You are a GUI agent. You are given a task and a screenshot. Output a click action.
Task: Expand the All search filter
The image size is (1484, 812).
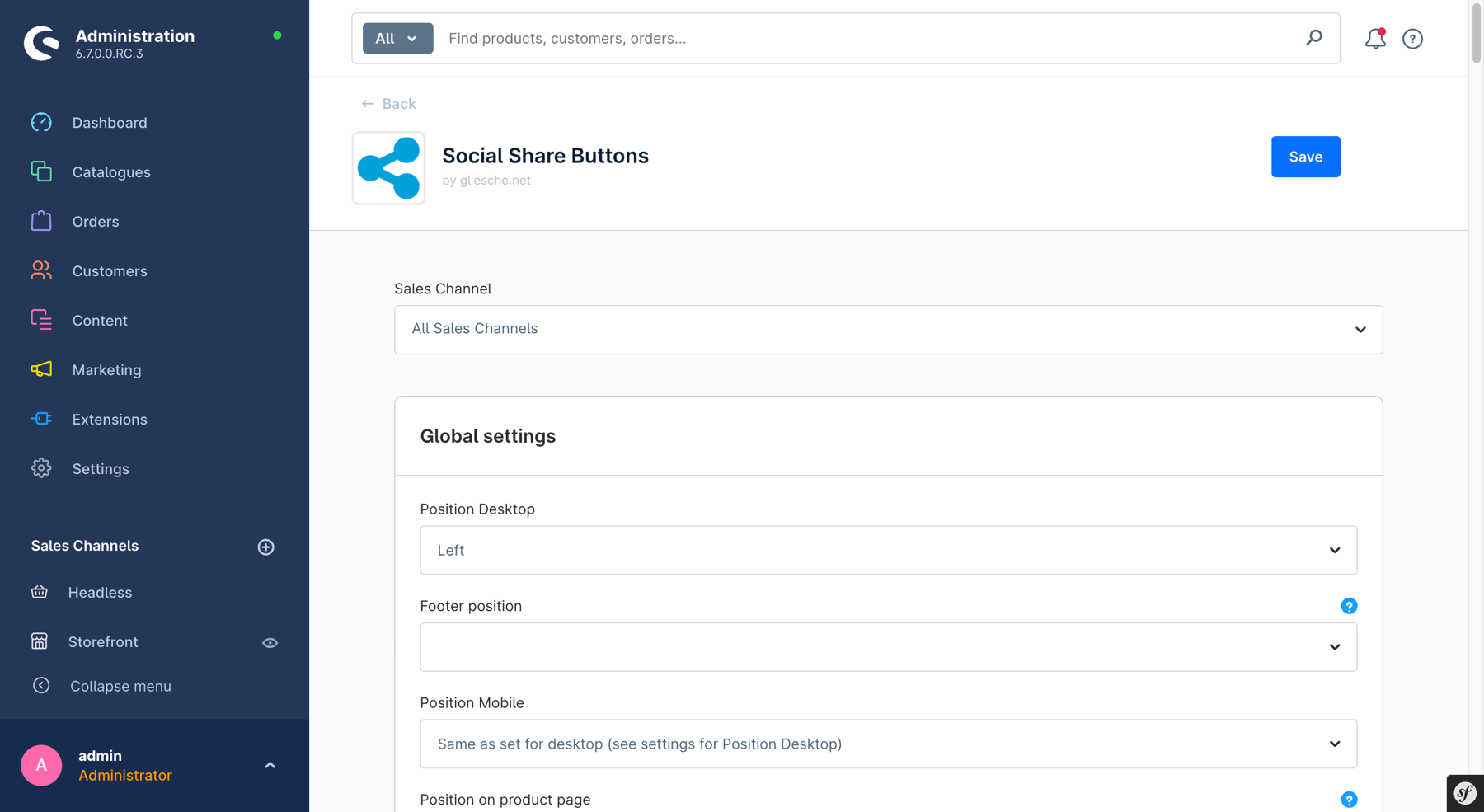(397, 39)
